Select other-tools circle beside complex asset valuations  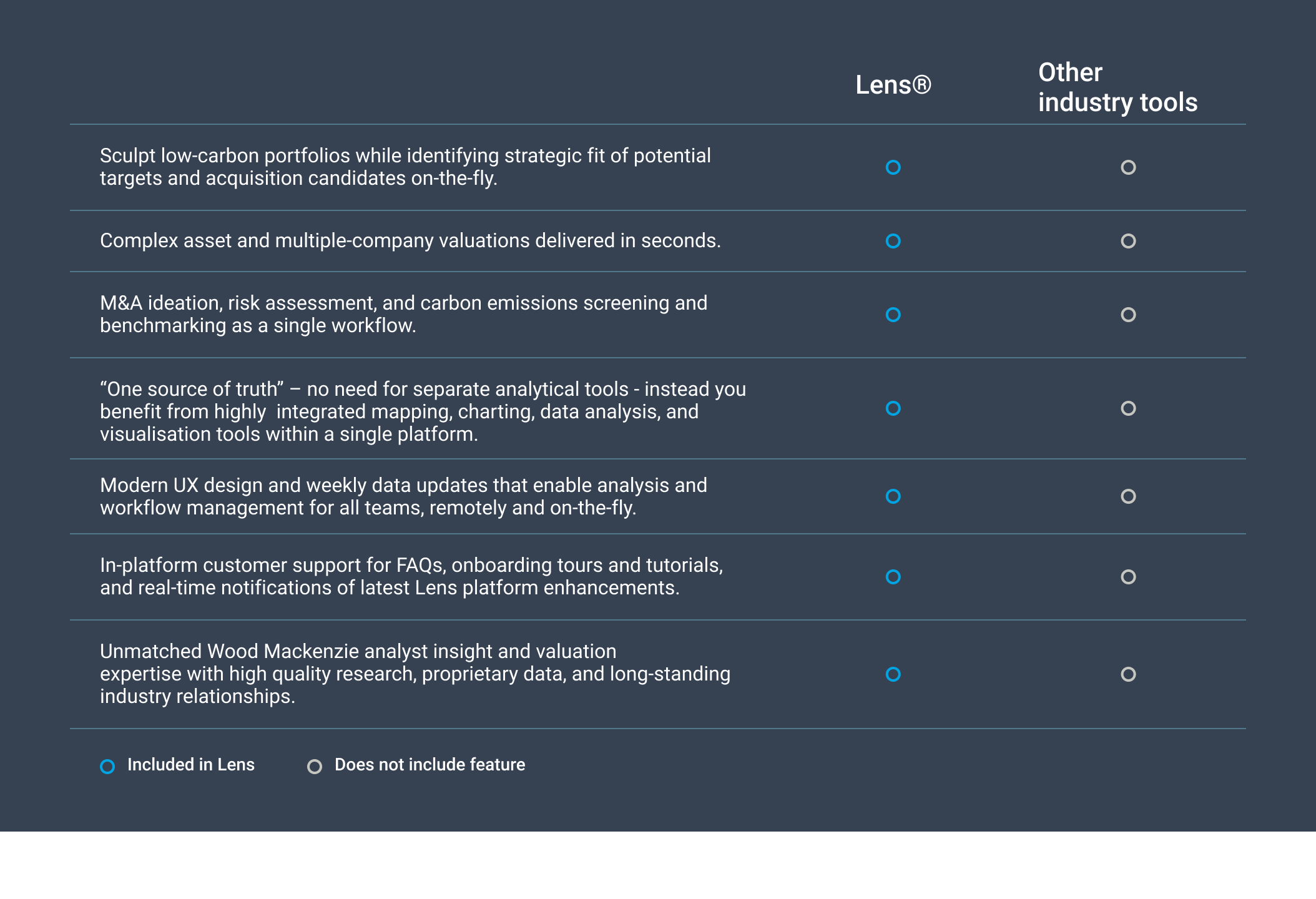click(1128, 241)
